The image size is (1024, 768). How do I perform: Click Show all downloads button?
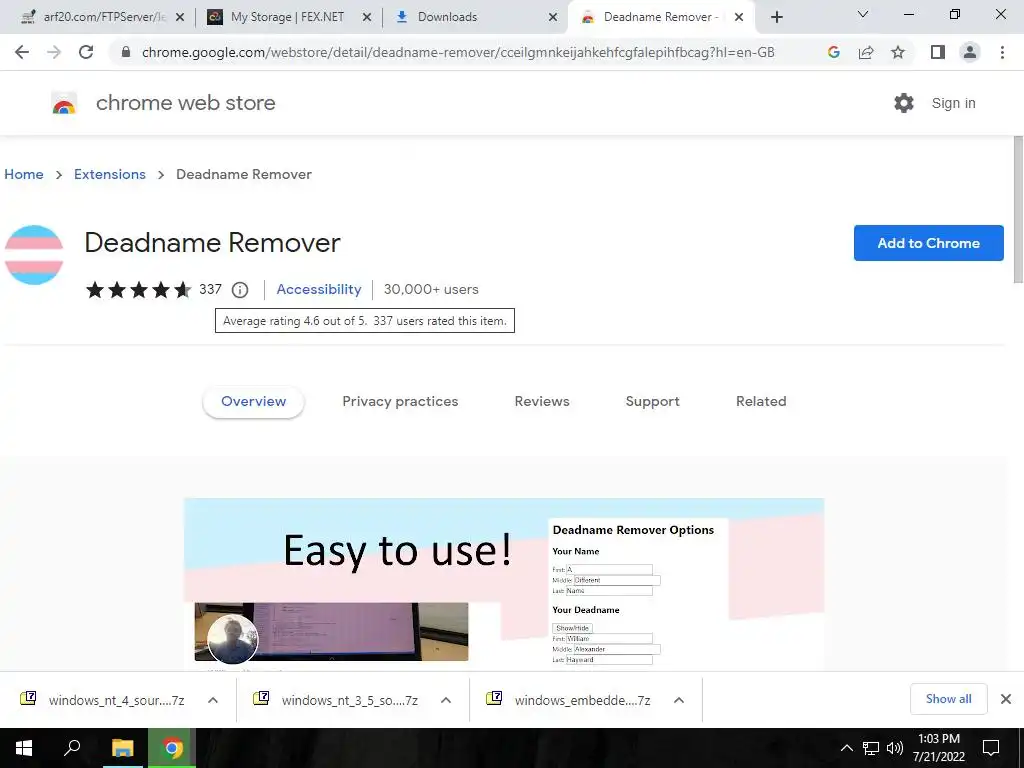tap(948, 699)
